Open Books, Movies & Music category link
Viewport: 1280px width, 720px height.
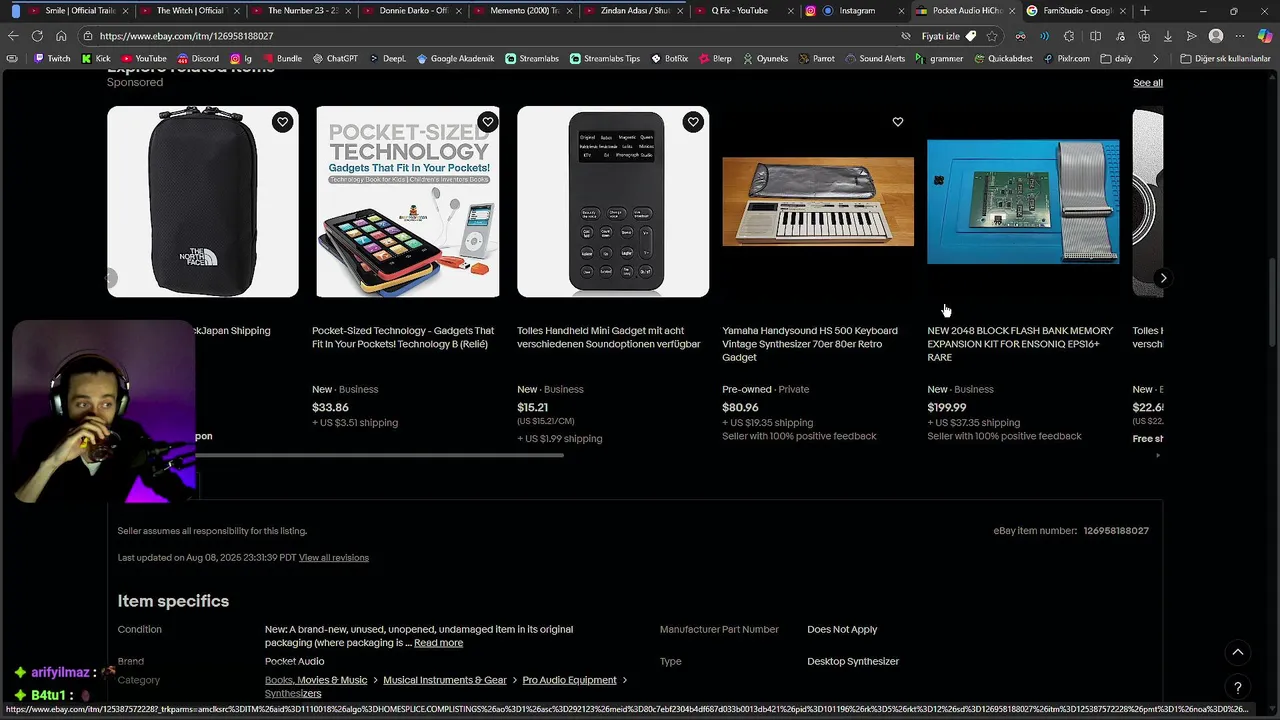(x=316, y=680)
